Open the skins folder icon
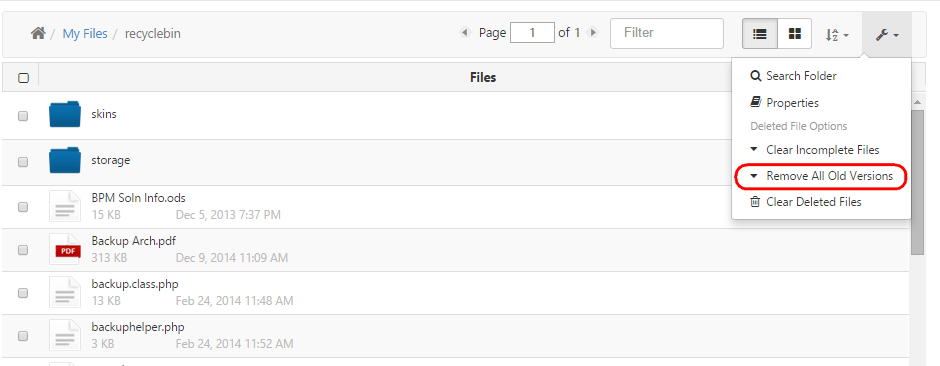The width and height of the screenshot is (940, 366). 65,114
